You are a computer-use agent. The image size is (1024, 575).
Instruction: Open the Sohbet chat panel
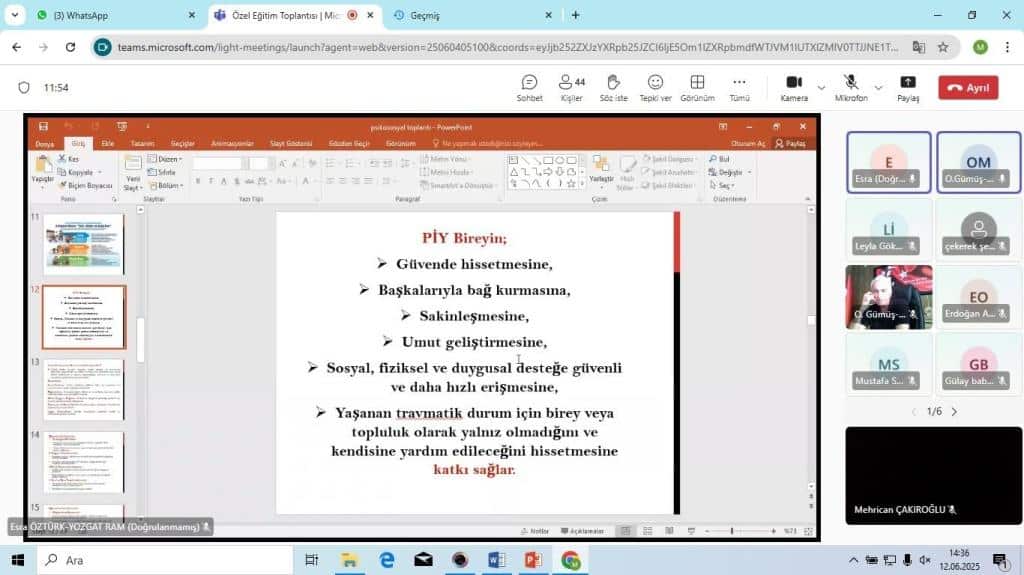pyautogui.click(x=529, y=88)
